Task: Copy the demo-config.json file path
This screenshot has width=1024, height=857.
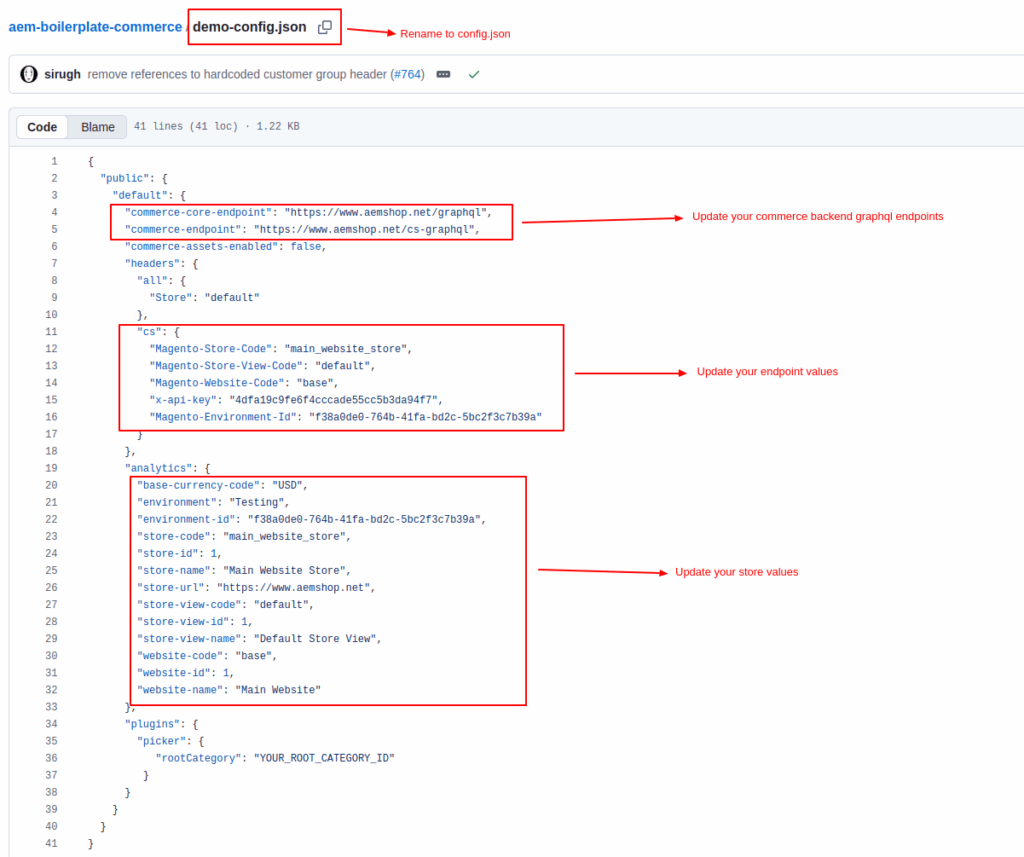Action: [x=325, y=27]
